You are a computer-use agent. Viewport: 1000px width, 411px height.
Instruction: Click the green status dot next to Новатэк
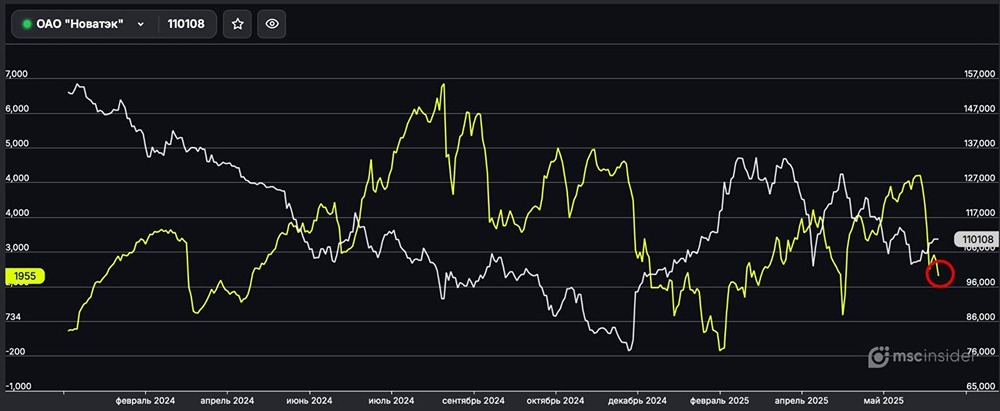pyautogui.click(x=27, y=24)
